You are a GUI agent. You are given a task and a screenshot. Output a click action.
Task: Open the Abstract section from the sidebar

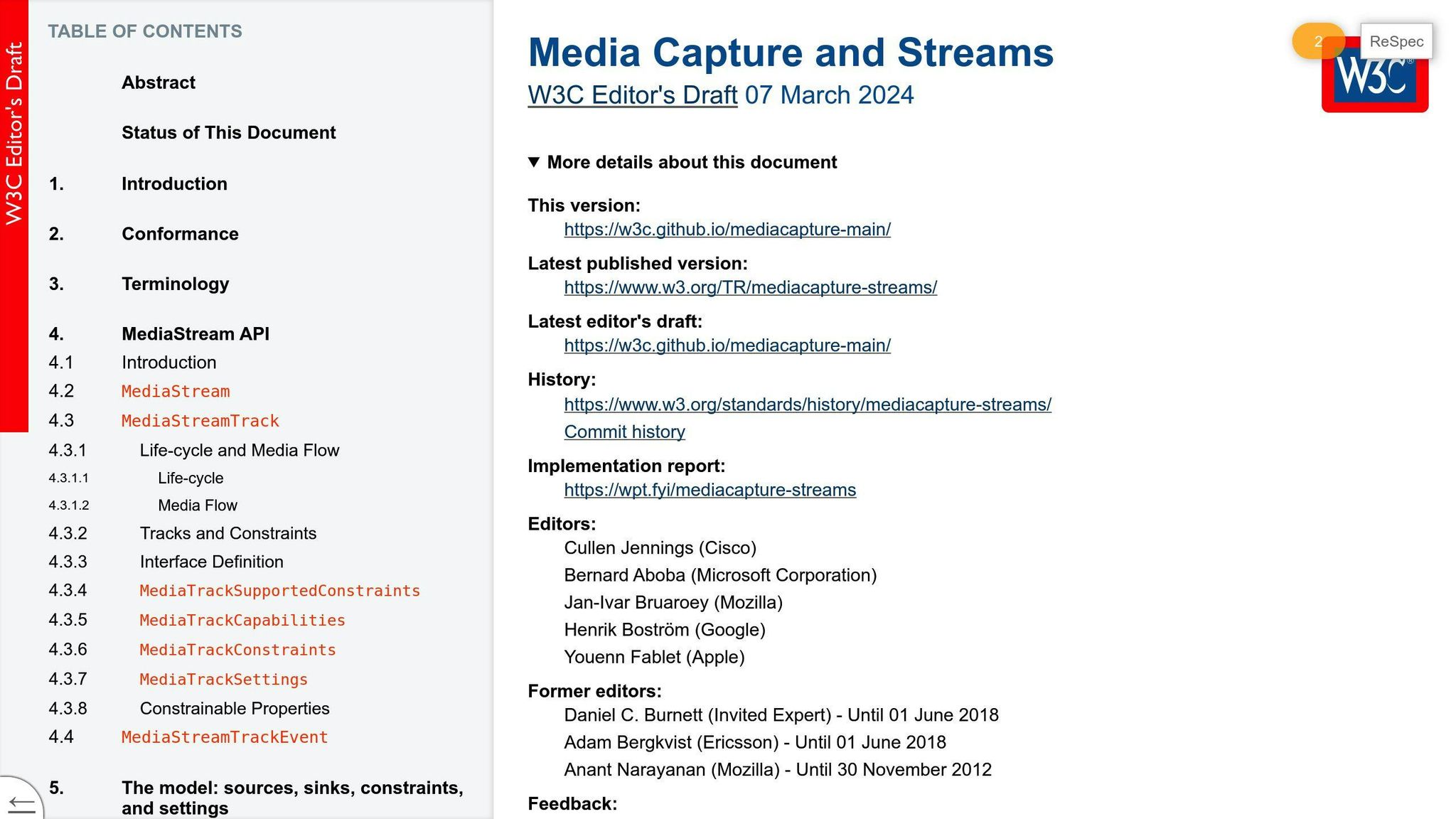(158, 82)
